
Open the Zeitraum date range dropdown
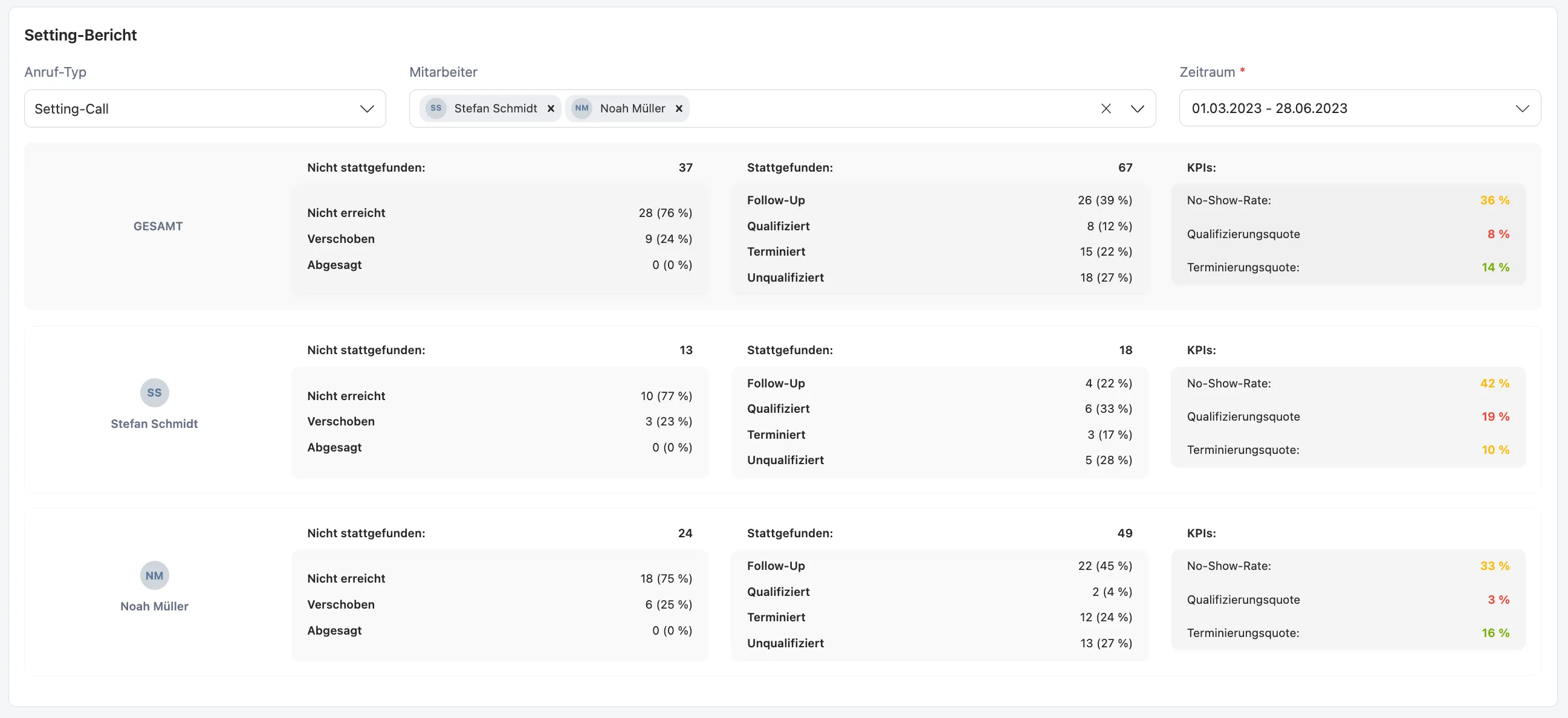click(x=1359, y=108)
